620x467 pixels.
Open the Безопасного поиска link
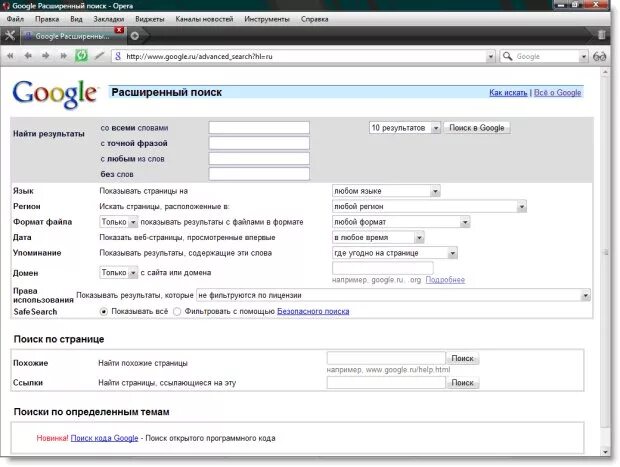click(313, 311)
